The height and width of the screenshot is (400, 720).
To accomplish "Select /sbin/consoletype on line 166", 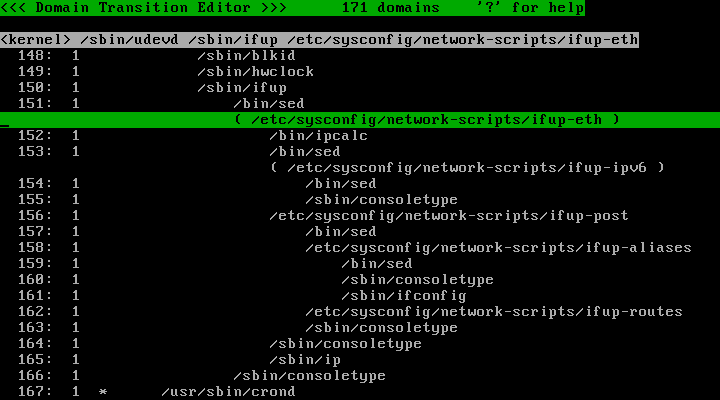I will point(309,375).
